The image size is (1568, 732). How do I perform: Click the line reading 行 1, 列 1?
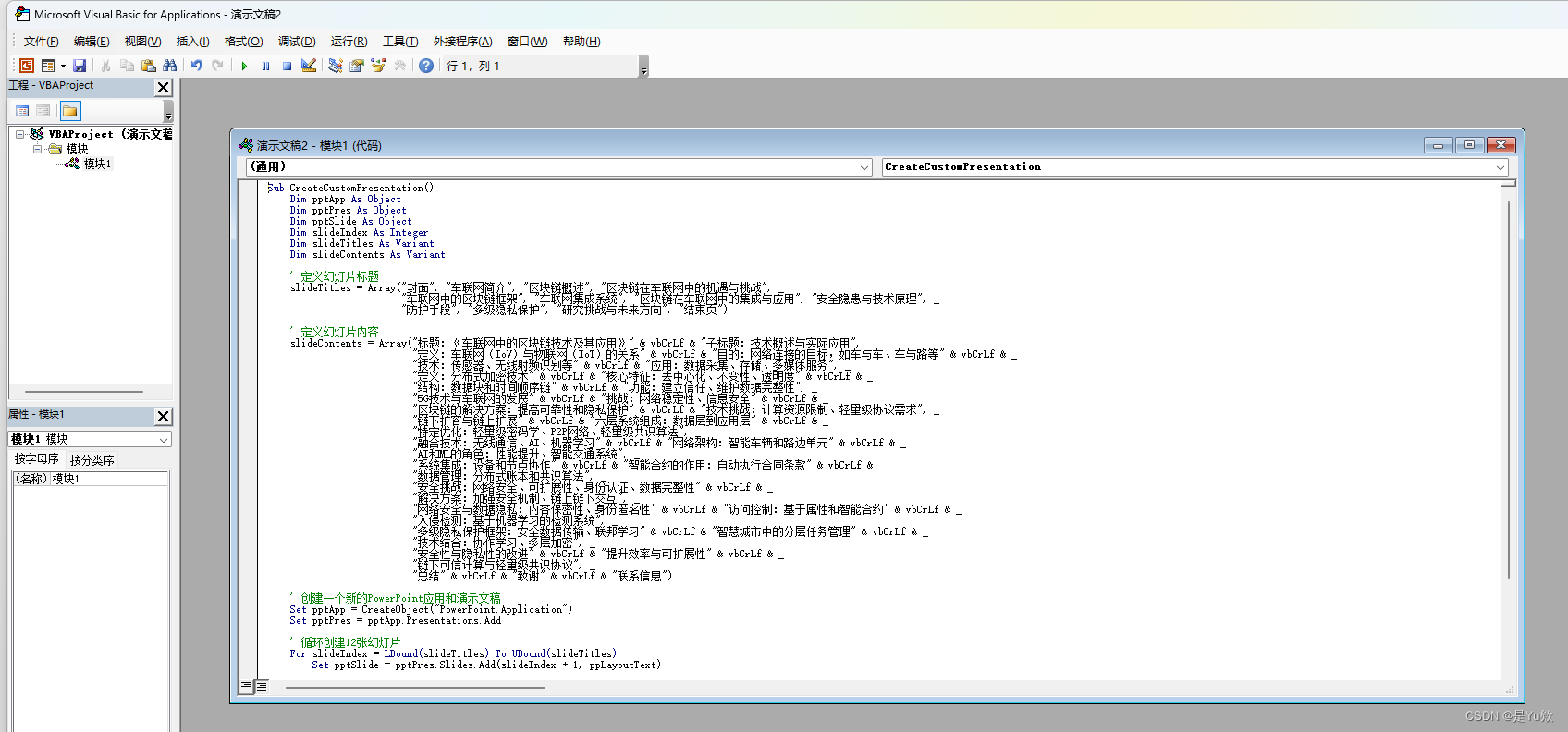pyautogui.click(x=473, y=67)
